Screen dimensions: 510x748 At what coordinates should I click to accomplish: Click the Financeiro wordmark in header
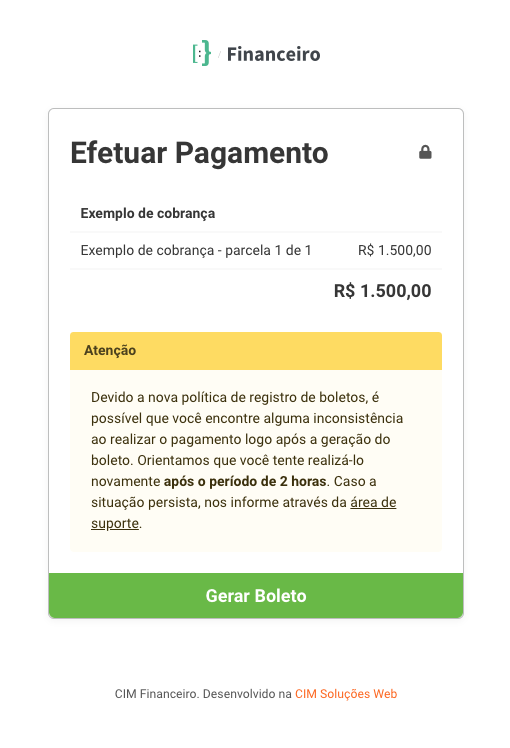273,54
